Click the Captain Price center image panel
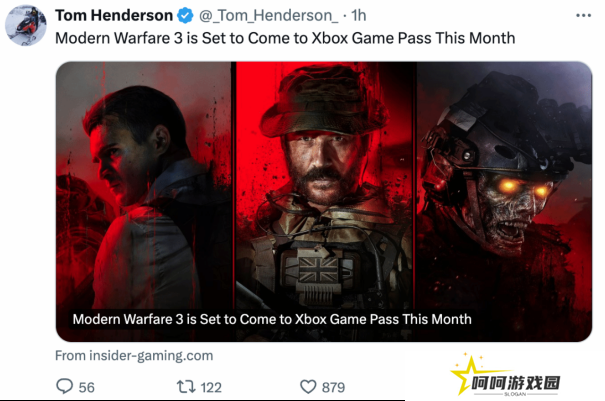 click(x=324, y=185)
